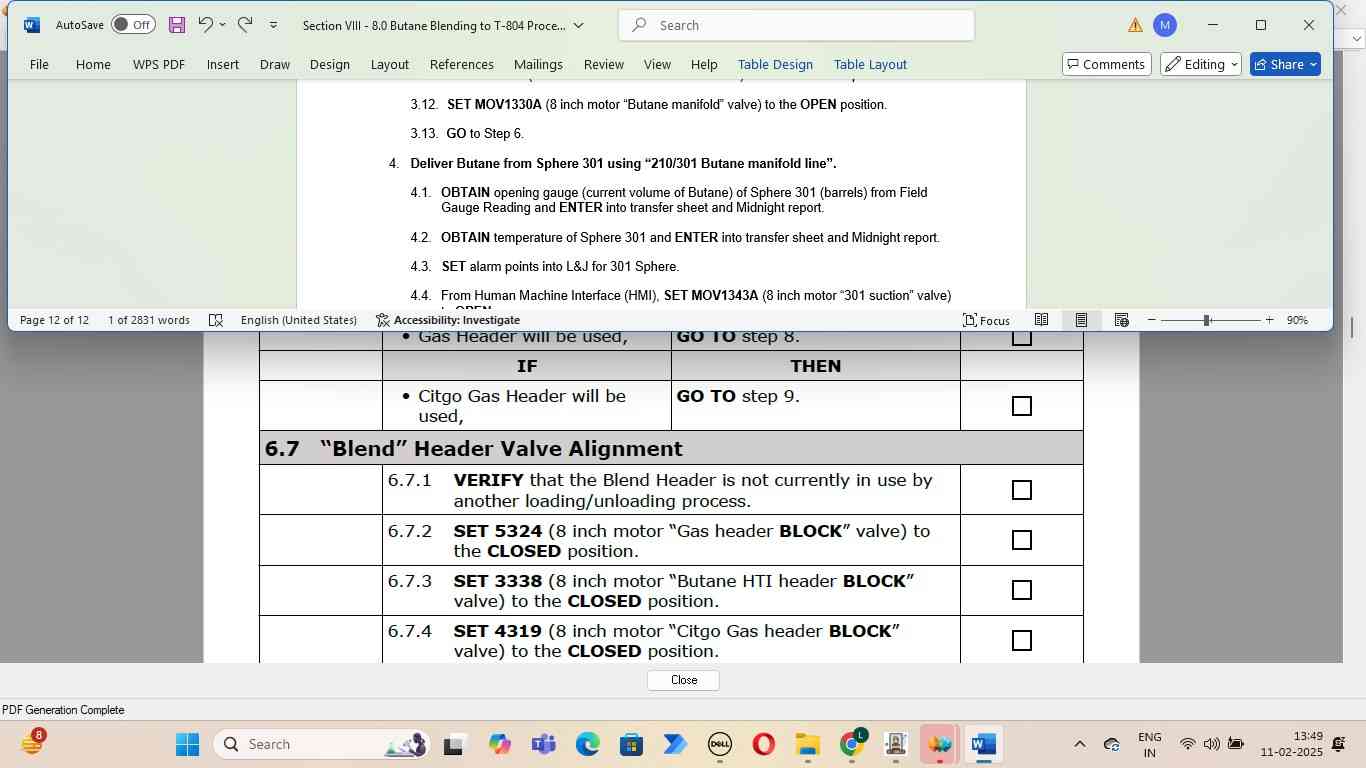
Task: Click the Word logo icon in title bar
Action: 32,25
